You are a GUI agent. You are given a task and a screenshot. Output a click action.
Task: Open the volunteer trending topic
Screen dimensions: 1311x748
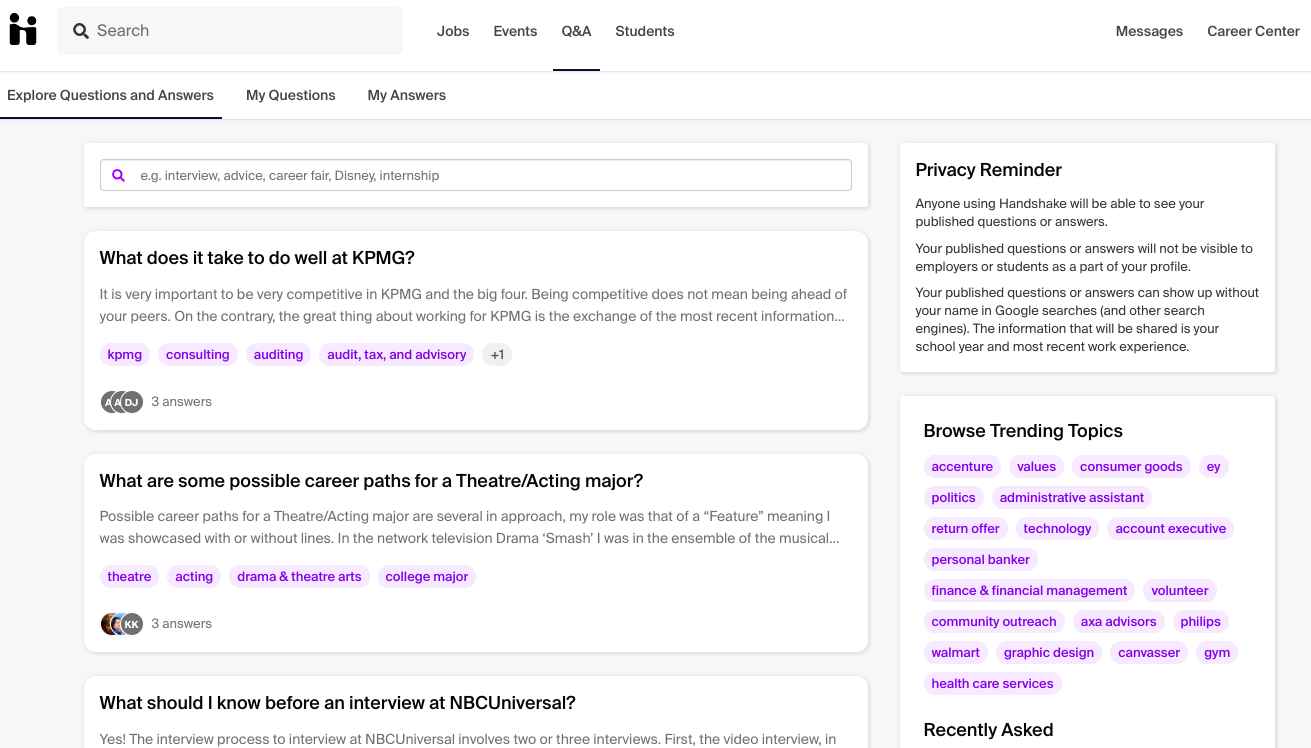(x=1180, y=590)
